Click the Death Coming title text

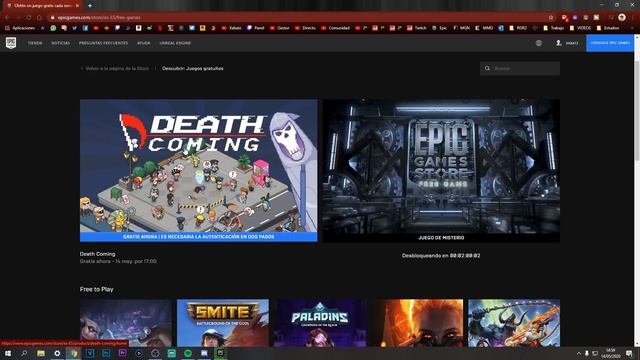tap(98, 254)
